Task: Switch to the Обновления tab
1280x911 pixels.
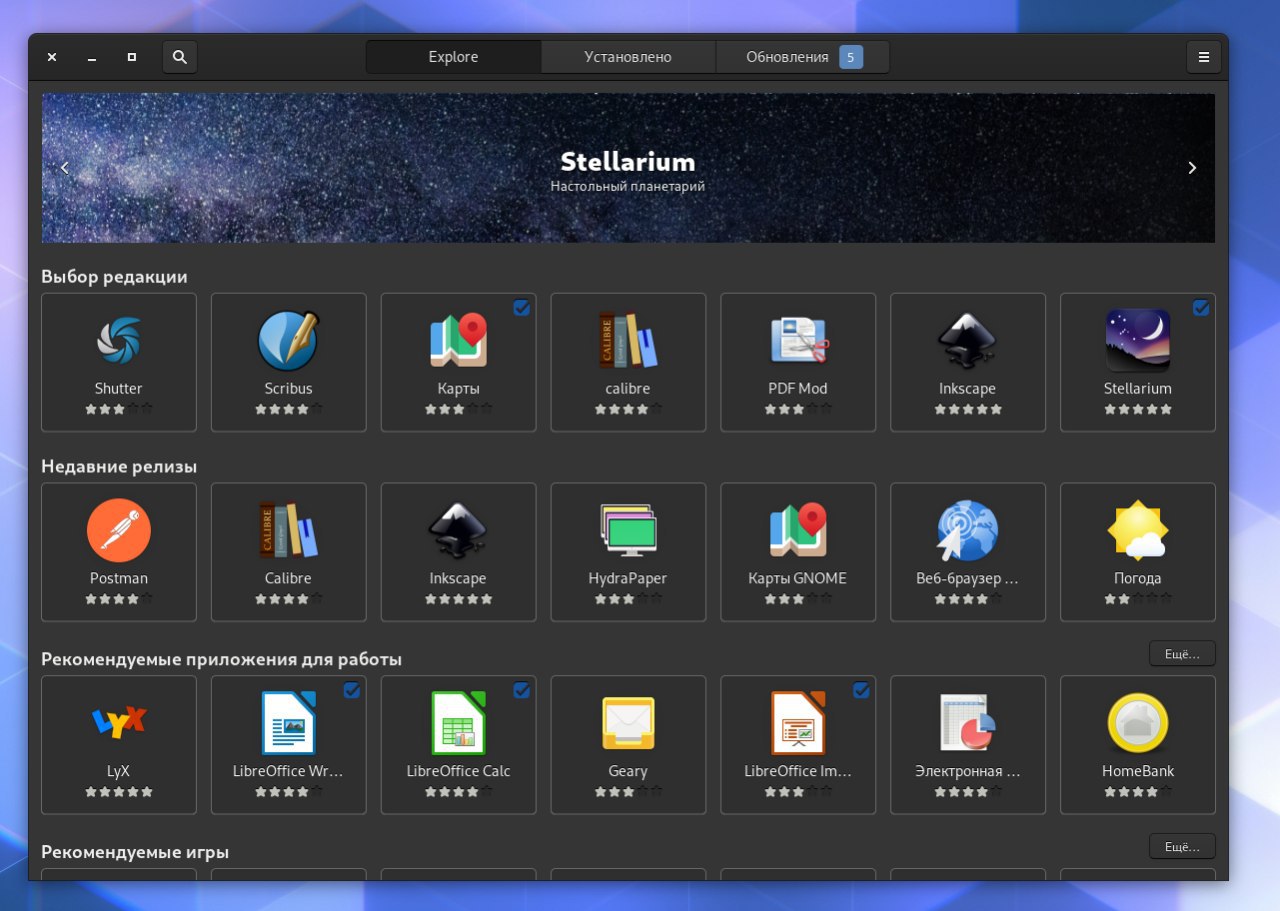Action: tap(802, 57)
